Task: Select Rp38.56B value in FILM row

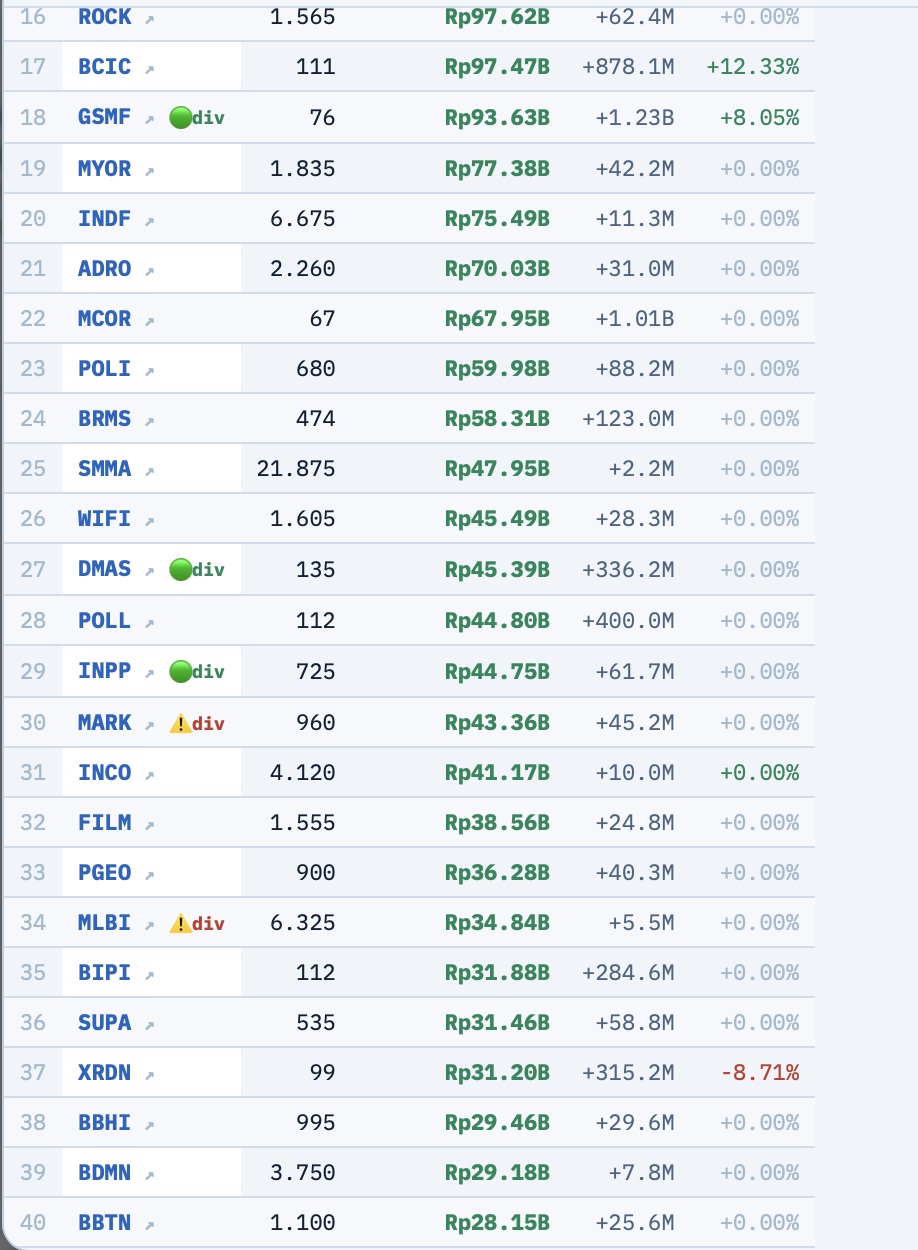Action: point(497,822)
